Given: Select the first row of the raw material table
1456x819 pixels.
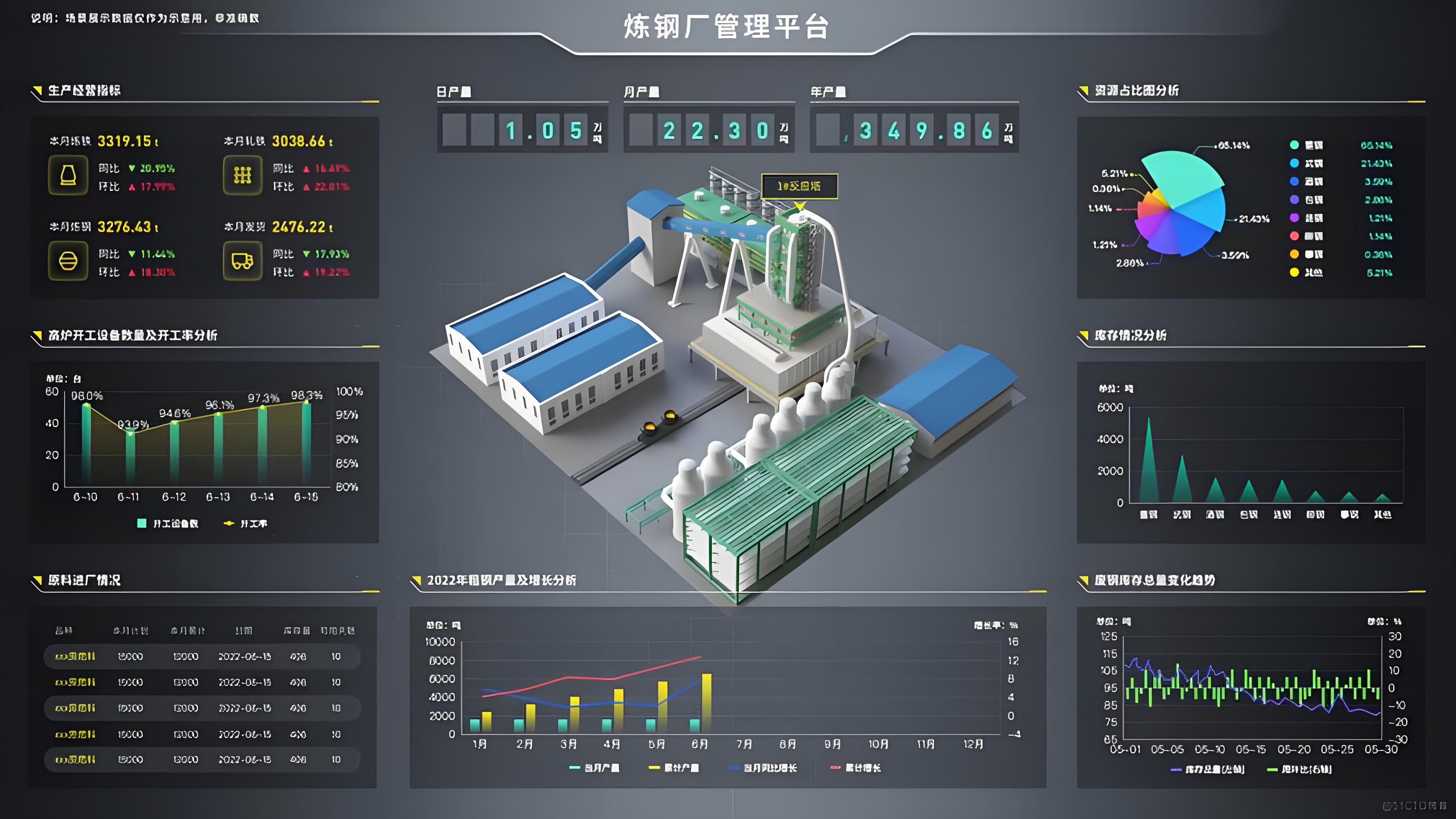Looking at the screenshot, I should tap(202, 656).
